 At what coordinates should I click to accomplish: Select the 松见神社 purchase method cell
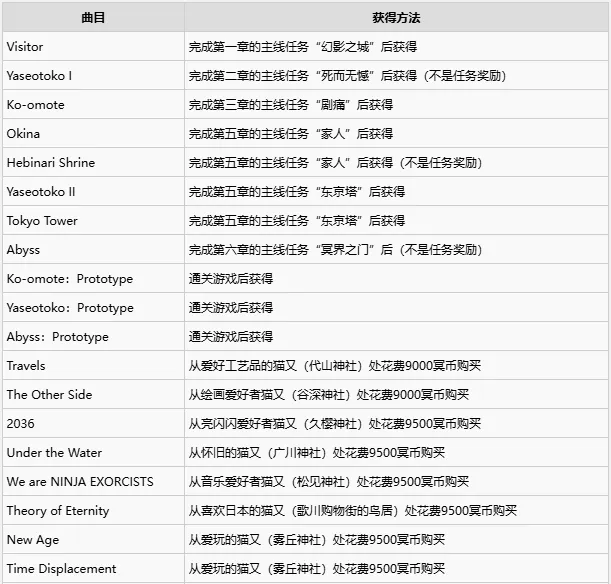396,481
